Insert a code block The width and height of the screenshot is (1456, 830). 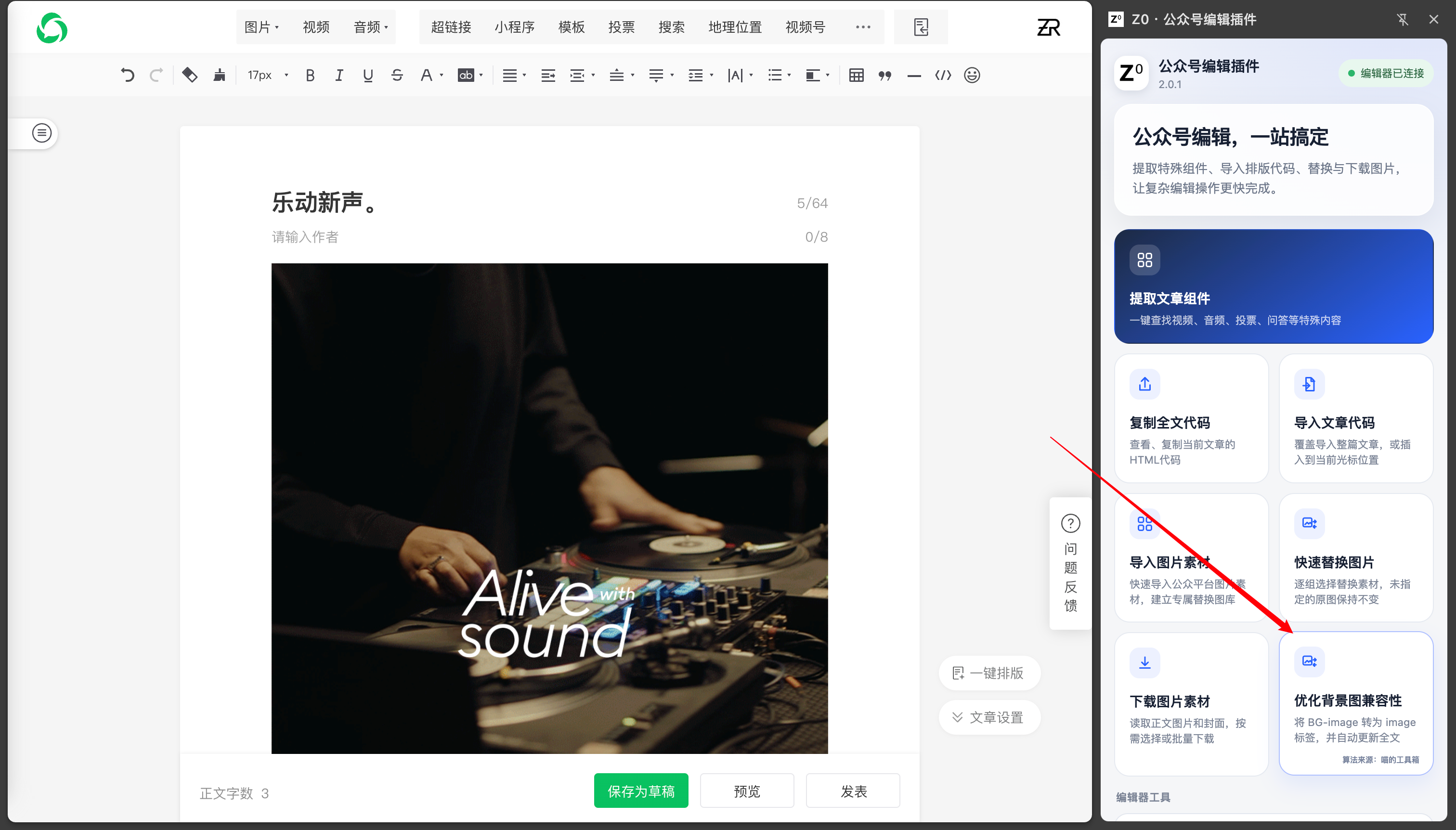click(x=943, y=75)
